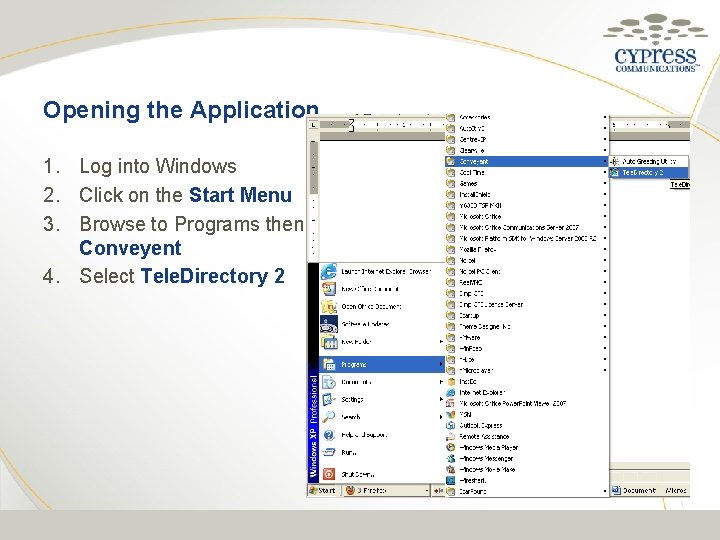This screenshot has height=540, width=720.
Task: Expand the Documents submenu arrow
Action: point(441,382)
